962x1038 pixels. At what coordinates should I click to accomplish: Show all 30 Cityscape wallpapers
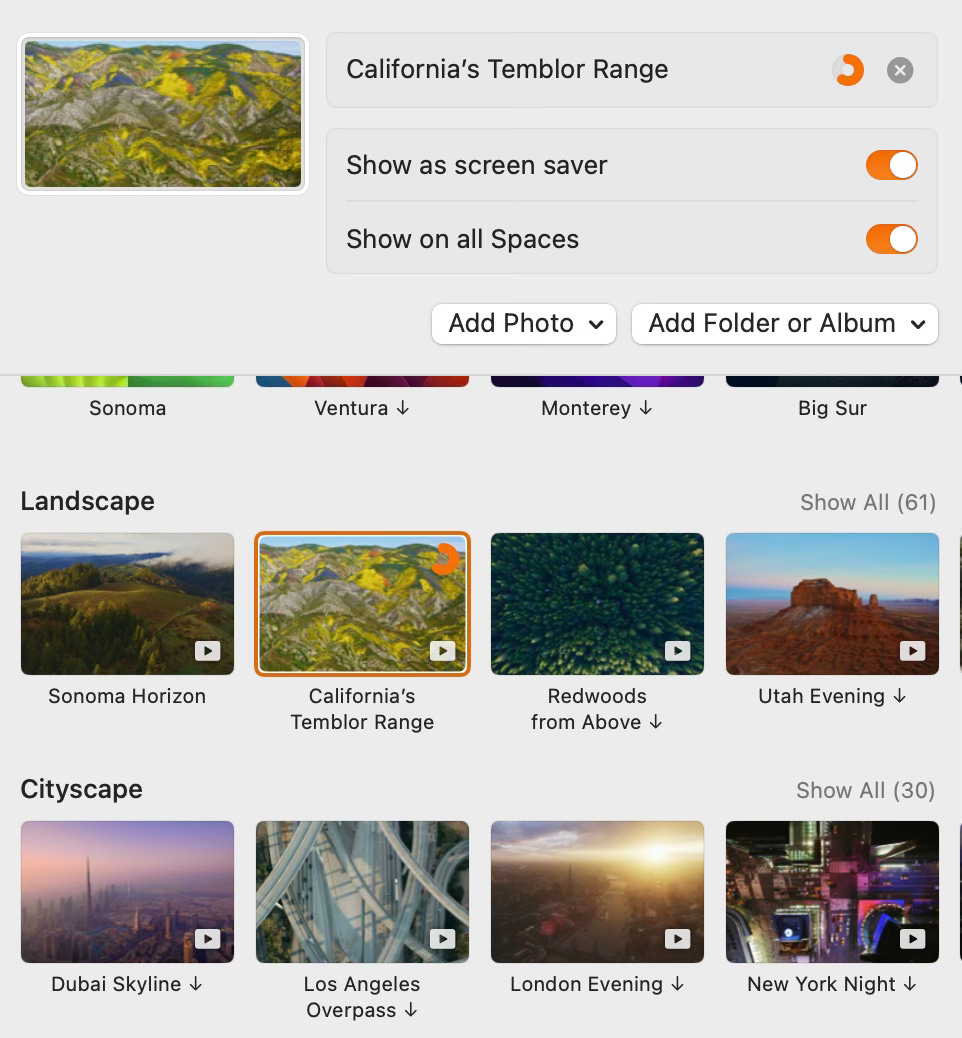865,790
